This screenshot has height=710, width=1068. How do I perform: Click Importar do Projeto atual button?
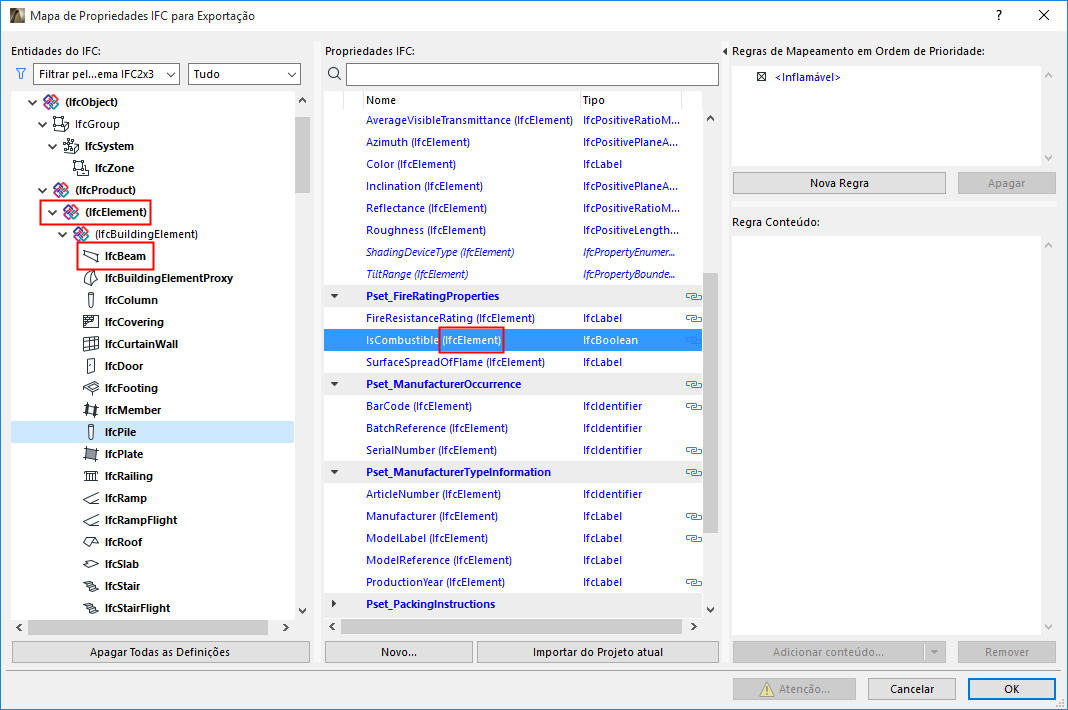(598, 652)
